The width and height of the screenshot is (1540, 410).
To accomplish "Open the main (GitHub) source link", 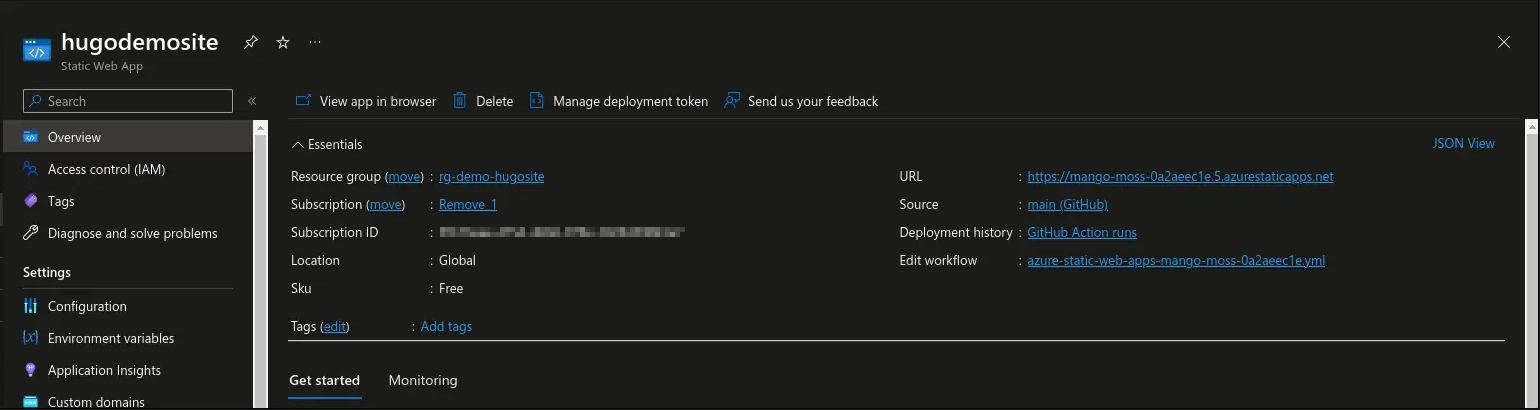I will point(1067,204).
